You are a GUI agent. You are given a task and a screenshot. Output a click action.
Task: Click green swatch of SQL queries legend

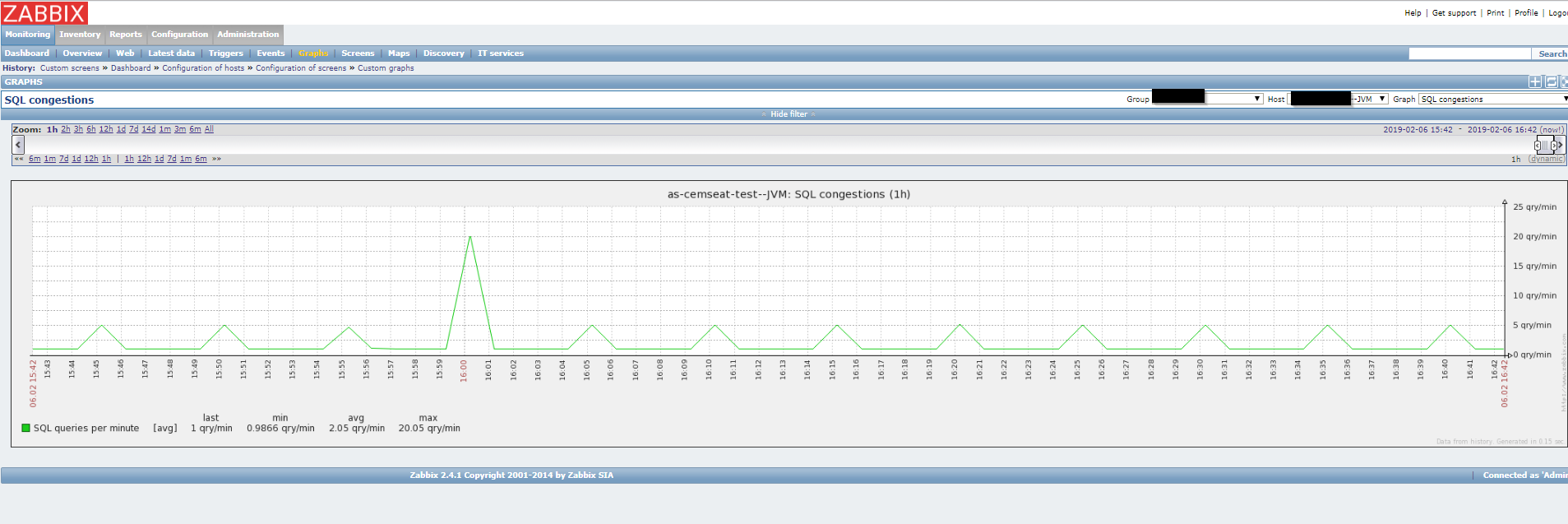25,428
